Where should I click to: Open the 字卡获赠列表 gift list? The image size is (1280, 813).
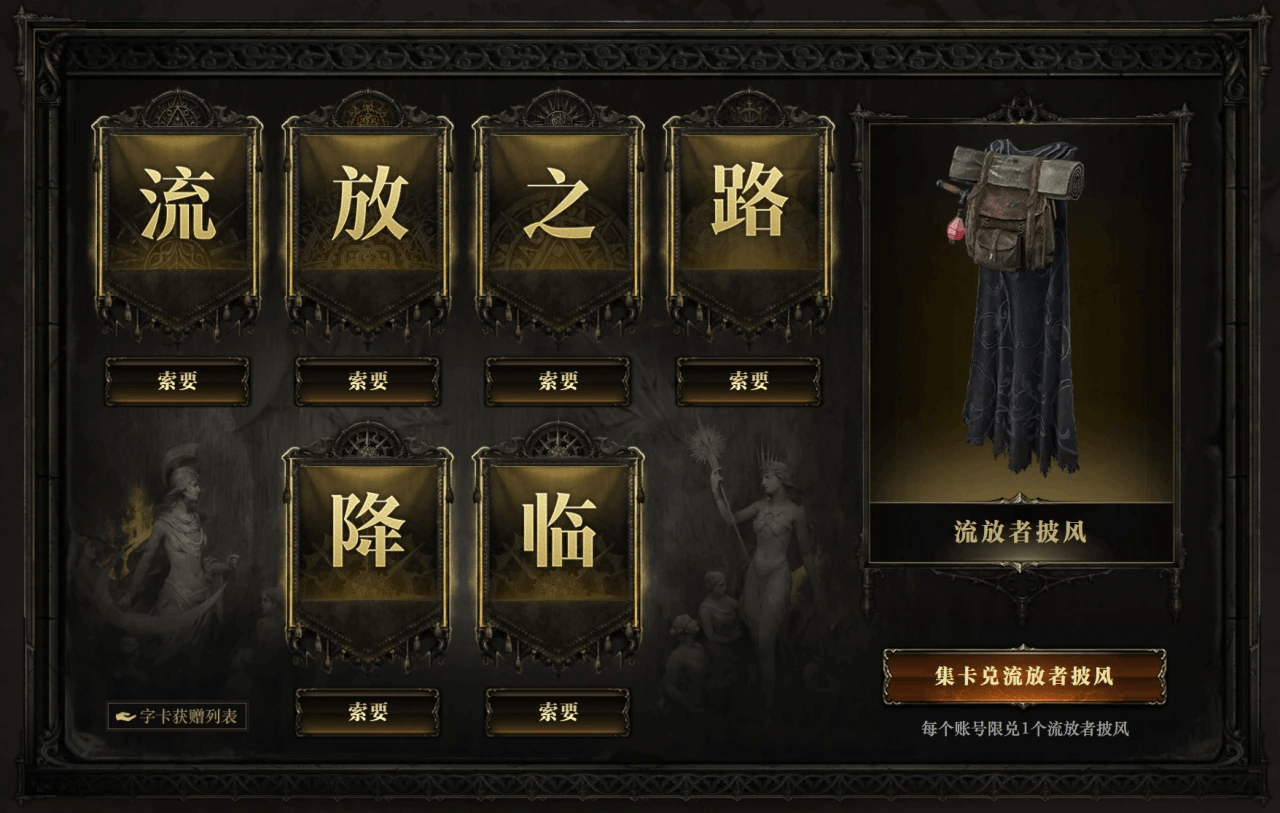click(x=177, y=716)
